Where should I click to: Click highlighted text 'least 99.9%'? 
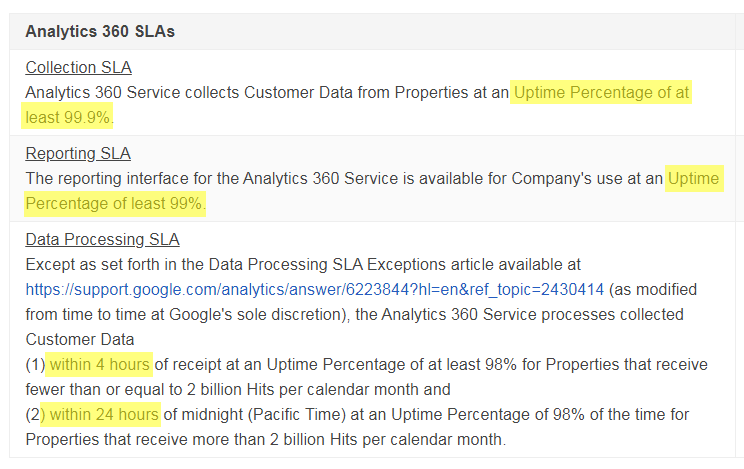[67, 117]
